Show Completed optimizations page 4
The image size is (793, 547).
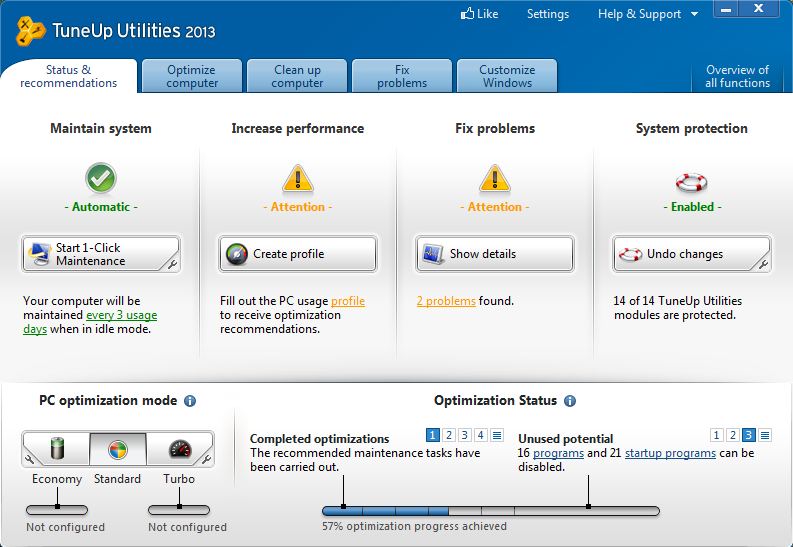tap(481, 435)
